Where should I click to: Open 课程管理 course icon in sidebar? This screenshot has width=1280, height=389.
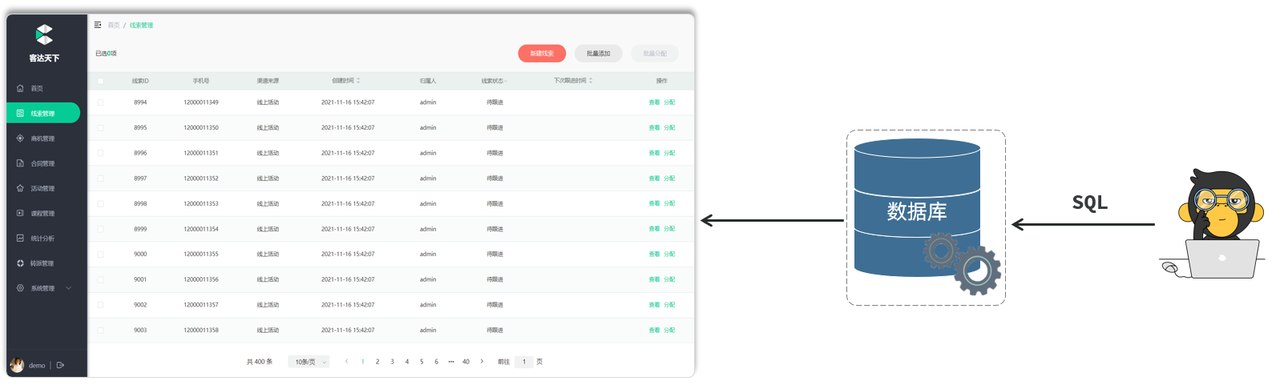(x=21, y=213)
